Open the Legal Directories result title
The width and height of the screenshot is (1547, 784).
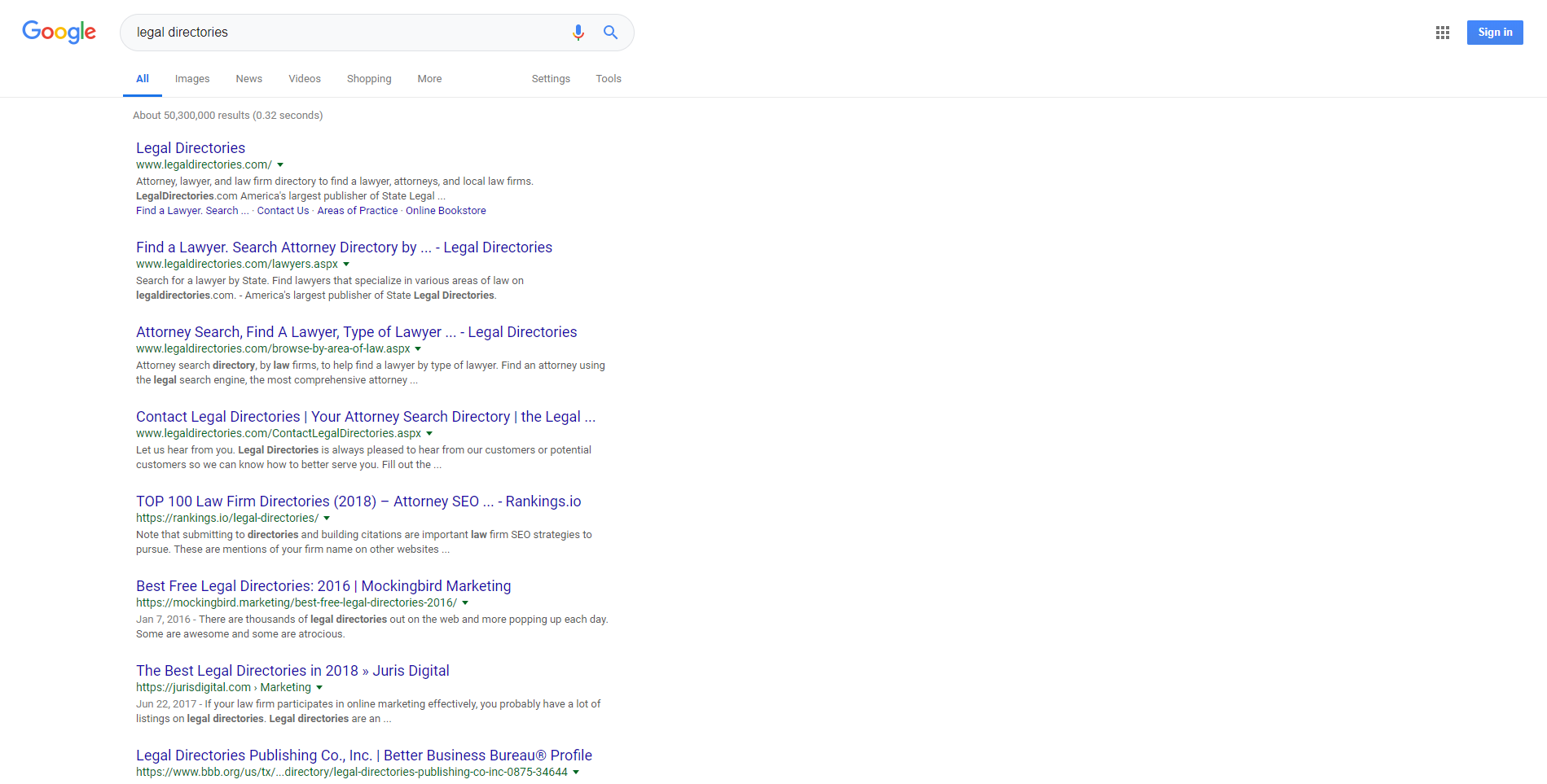tap(191, 148)
